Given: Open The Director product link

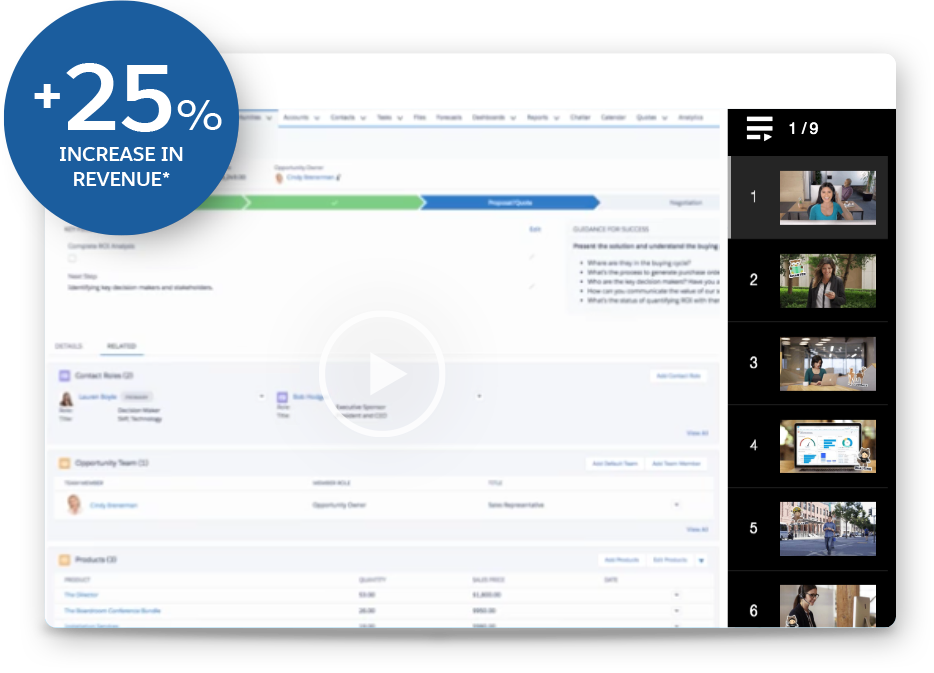Looking at the screenshot, I should tap(81, 595).
